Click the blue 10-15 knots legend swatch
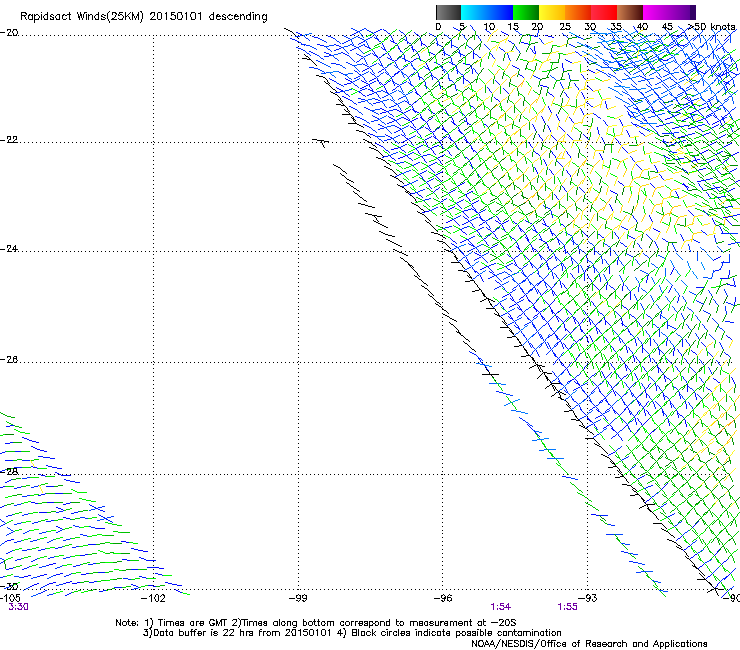This screenshot has width=740, height=650. click(500, 12)
